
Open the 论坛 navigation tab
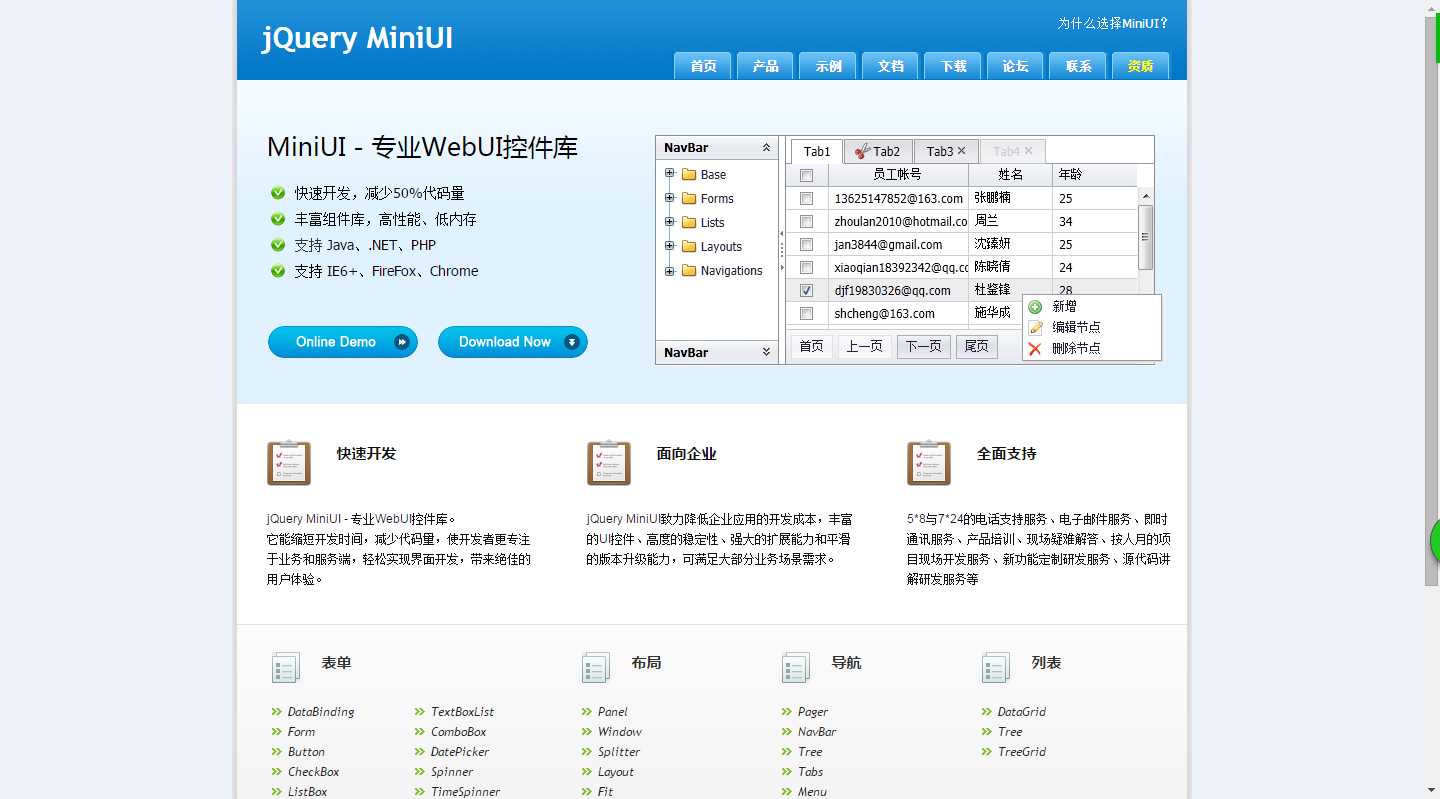1015,65
